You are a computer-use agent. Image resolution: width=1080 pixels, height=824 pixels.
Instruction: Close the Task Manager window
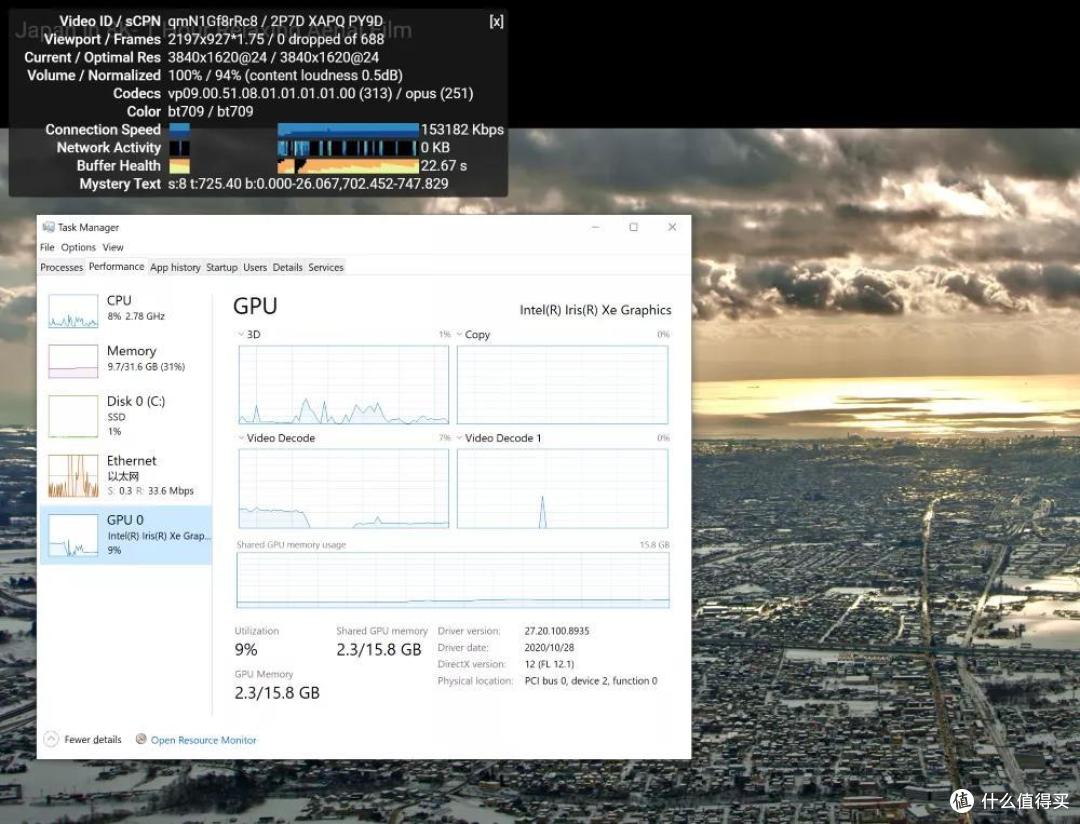click(672, 227)
